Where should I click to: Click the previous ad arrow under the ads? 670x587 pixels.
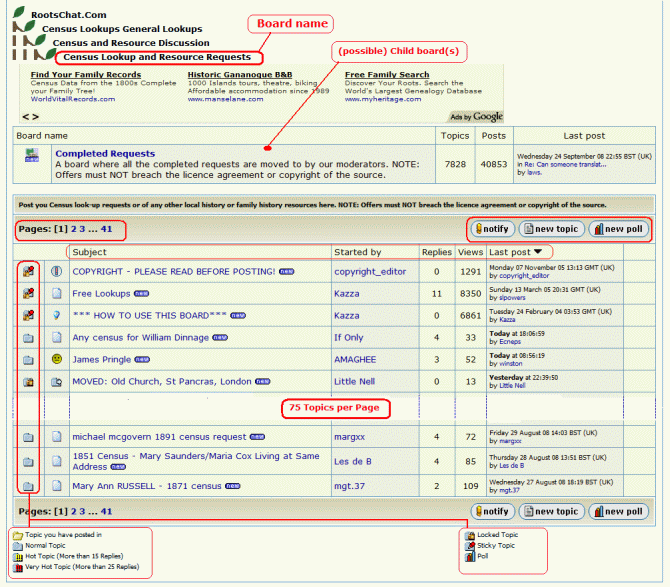[x=25, y=116]
